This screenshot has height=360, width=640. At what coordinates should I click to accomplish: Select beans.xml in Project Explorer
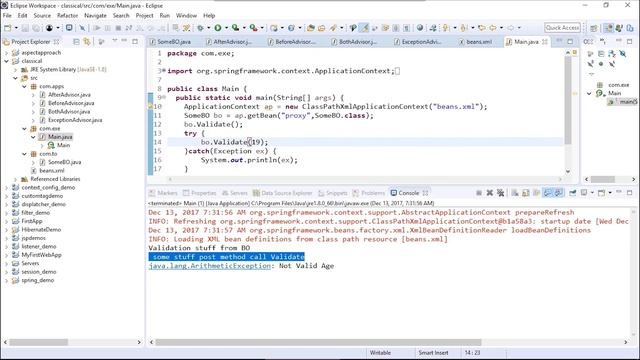tap(52, 171)
